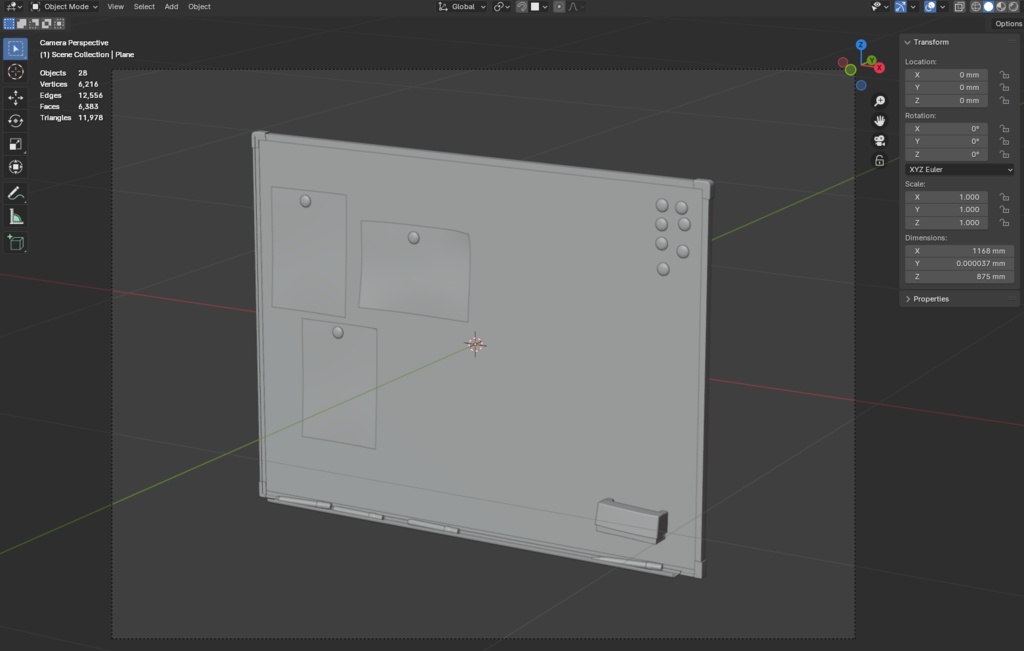The width and height of the screenshot is (1024, 651).
Task: Click the 3D cursor in viewport center
Action: point(475,344)
